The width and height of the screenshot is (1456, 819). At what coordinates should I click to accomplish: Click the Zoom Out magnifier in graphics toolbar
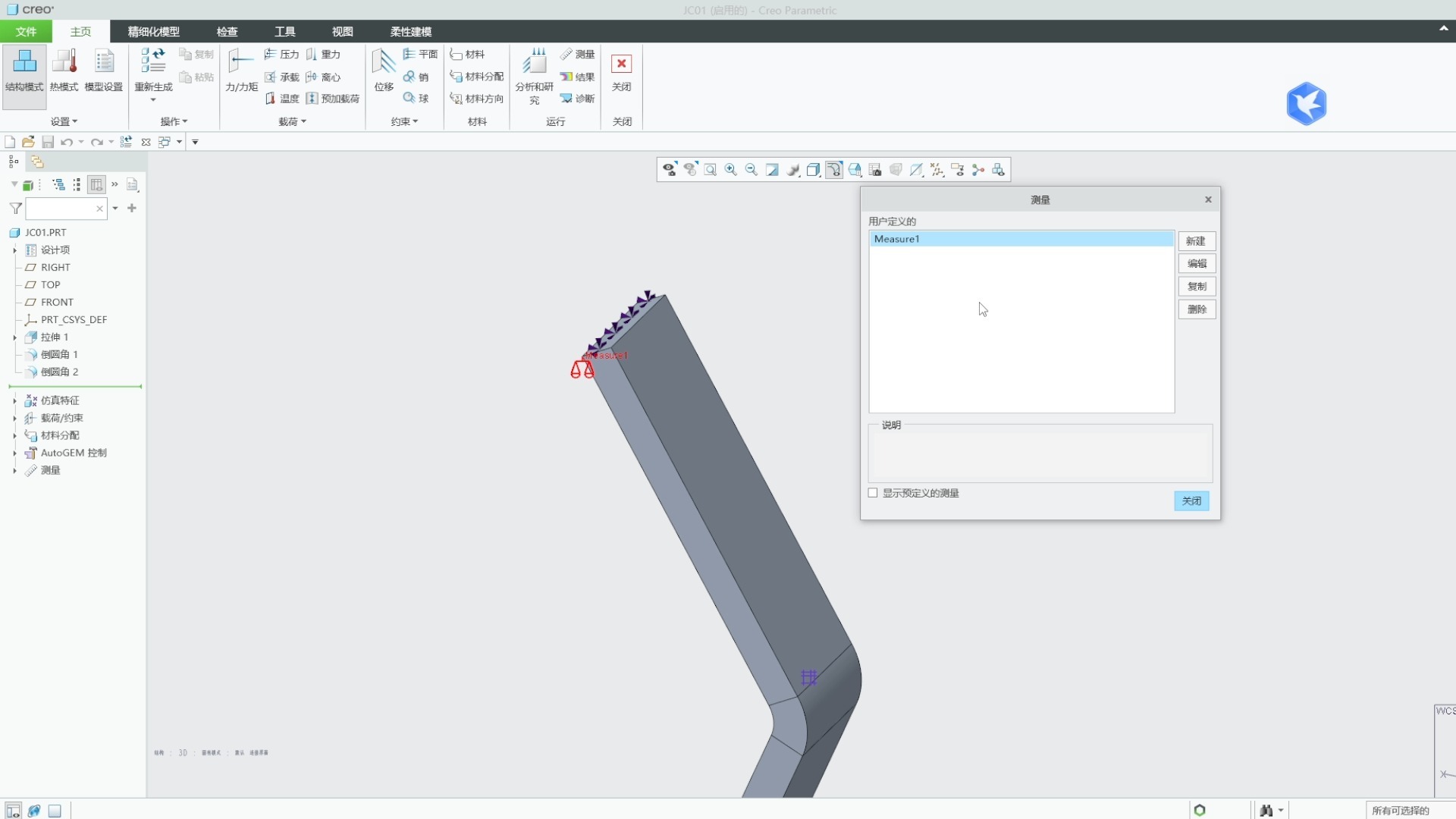point(752,170)
